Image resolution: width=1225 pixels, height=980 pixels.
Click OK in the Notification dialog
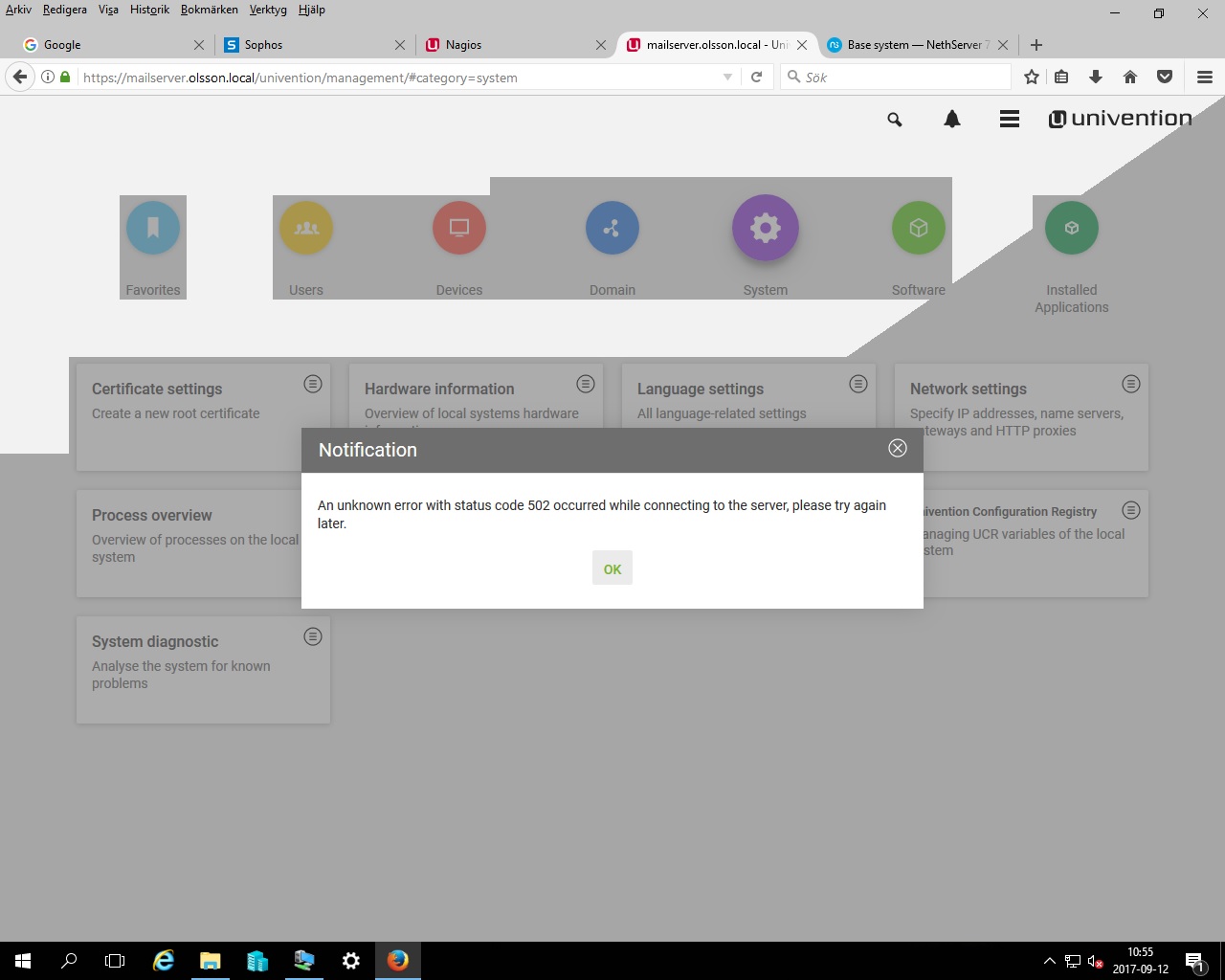click(x=612, y=568)
